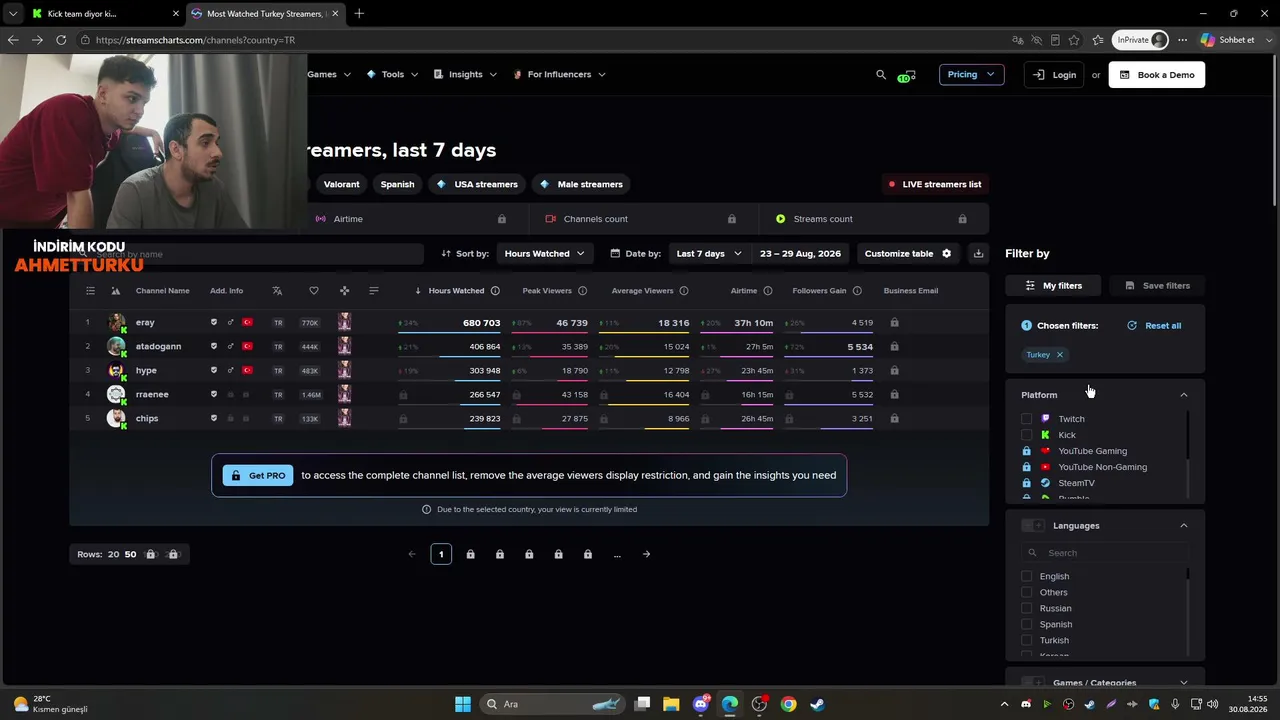Image resolution: width=1280 pixels, height=720 pixels.
Task: Pick the 23 – 29 Aug, 2026 date range
Action: [x=800, y=254]
